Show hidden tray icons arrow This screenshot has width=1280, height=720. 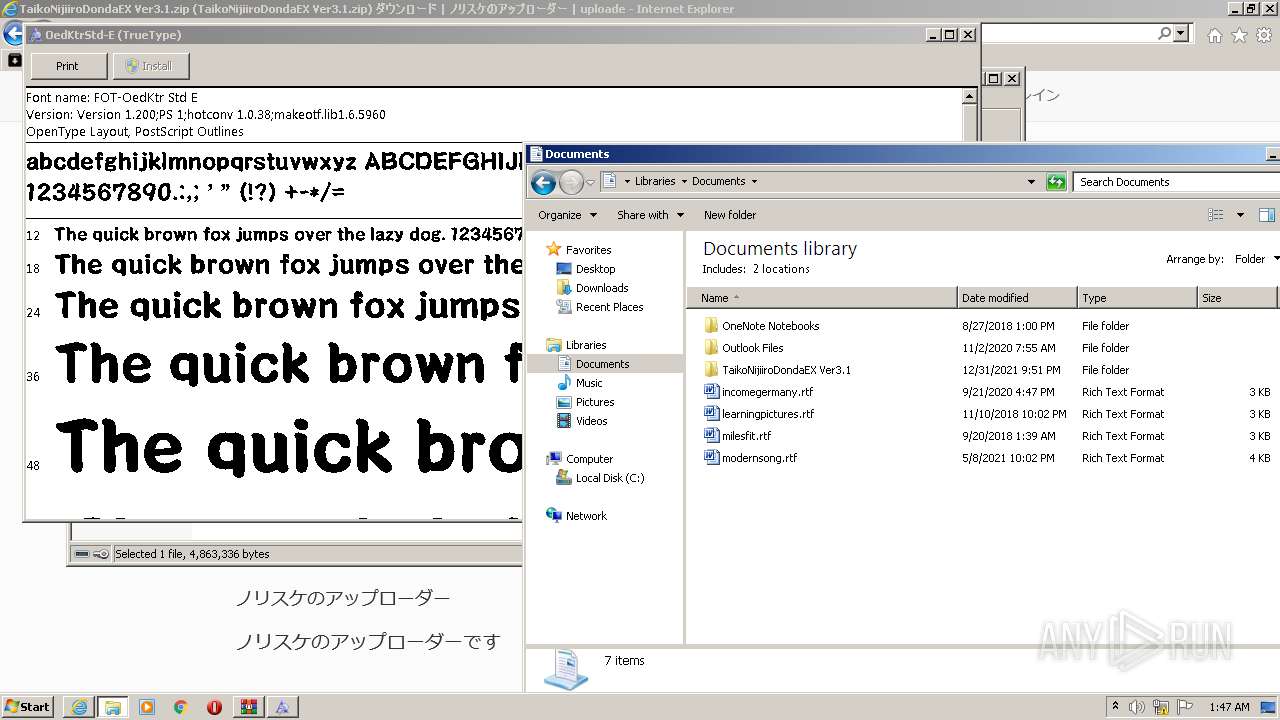pos(1116,706)
